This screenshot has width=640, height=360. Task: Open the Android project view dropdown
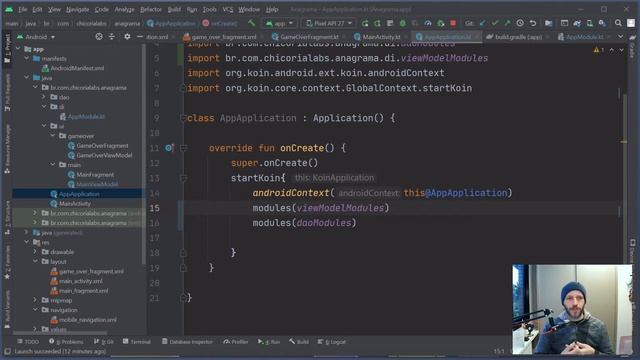point(36,37)
